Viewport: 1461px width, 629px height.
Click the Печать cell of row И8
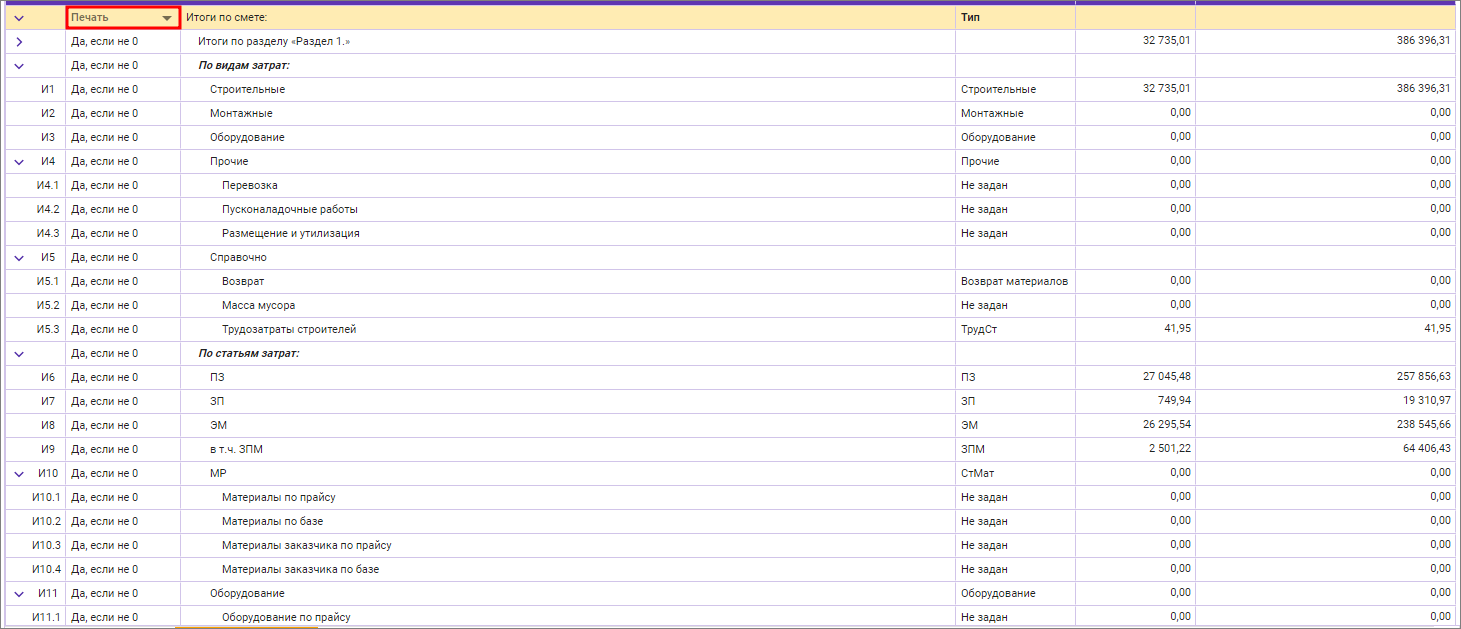105,426
